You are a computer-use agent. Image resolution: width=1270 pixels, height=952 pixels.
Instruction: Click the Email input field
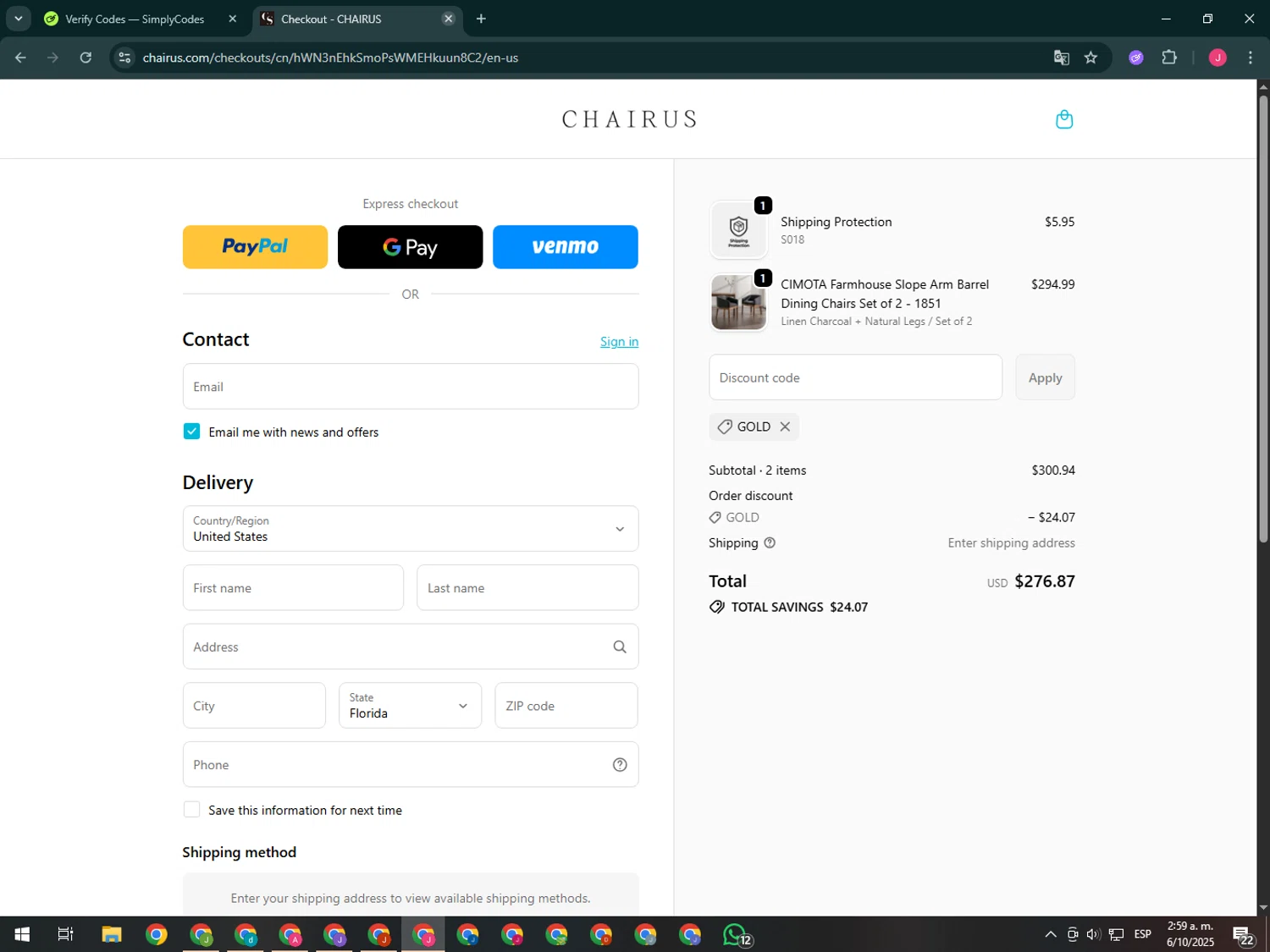pyautogui.click(x=411, y=387)
